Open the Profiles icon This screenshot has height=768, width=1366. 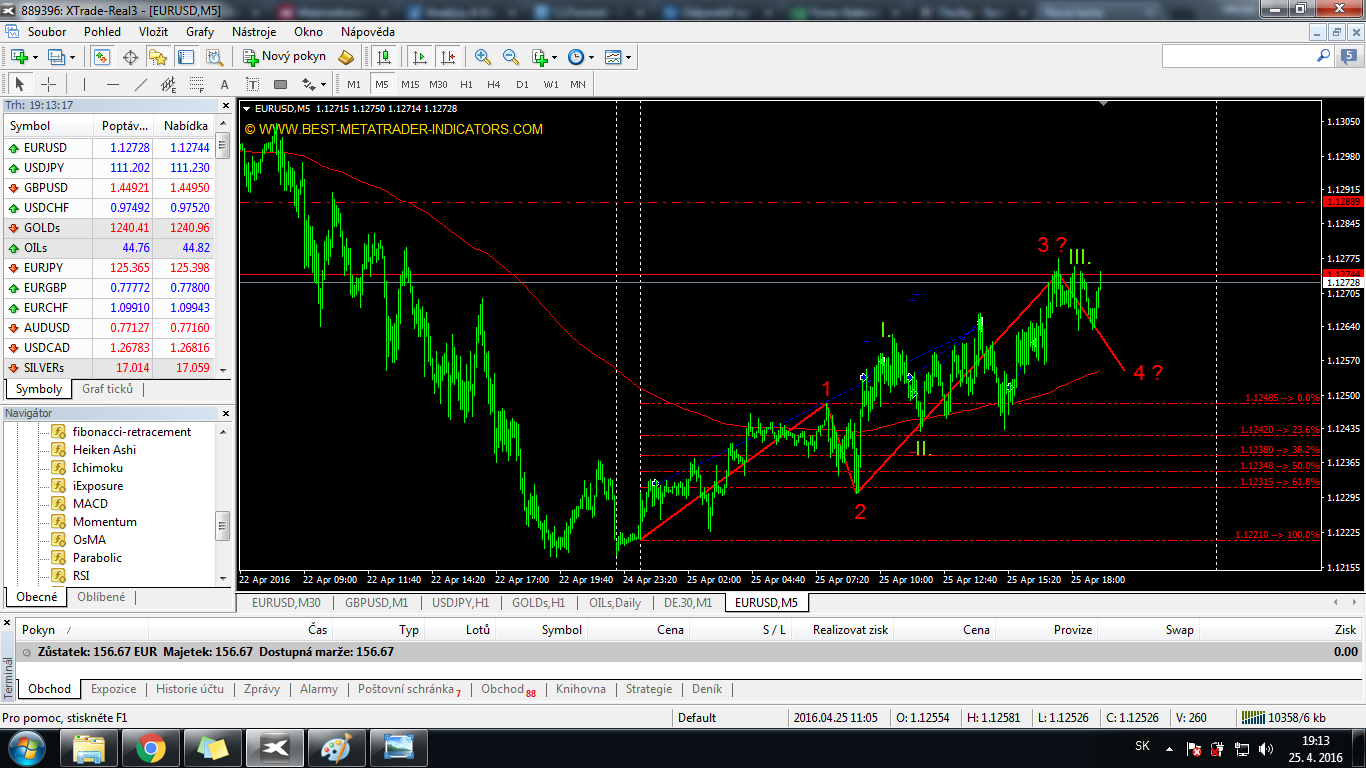point(56,57)
